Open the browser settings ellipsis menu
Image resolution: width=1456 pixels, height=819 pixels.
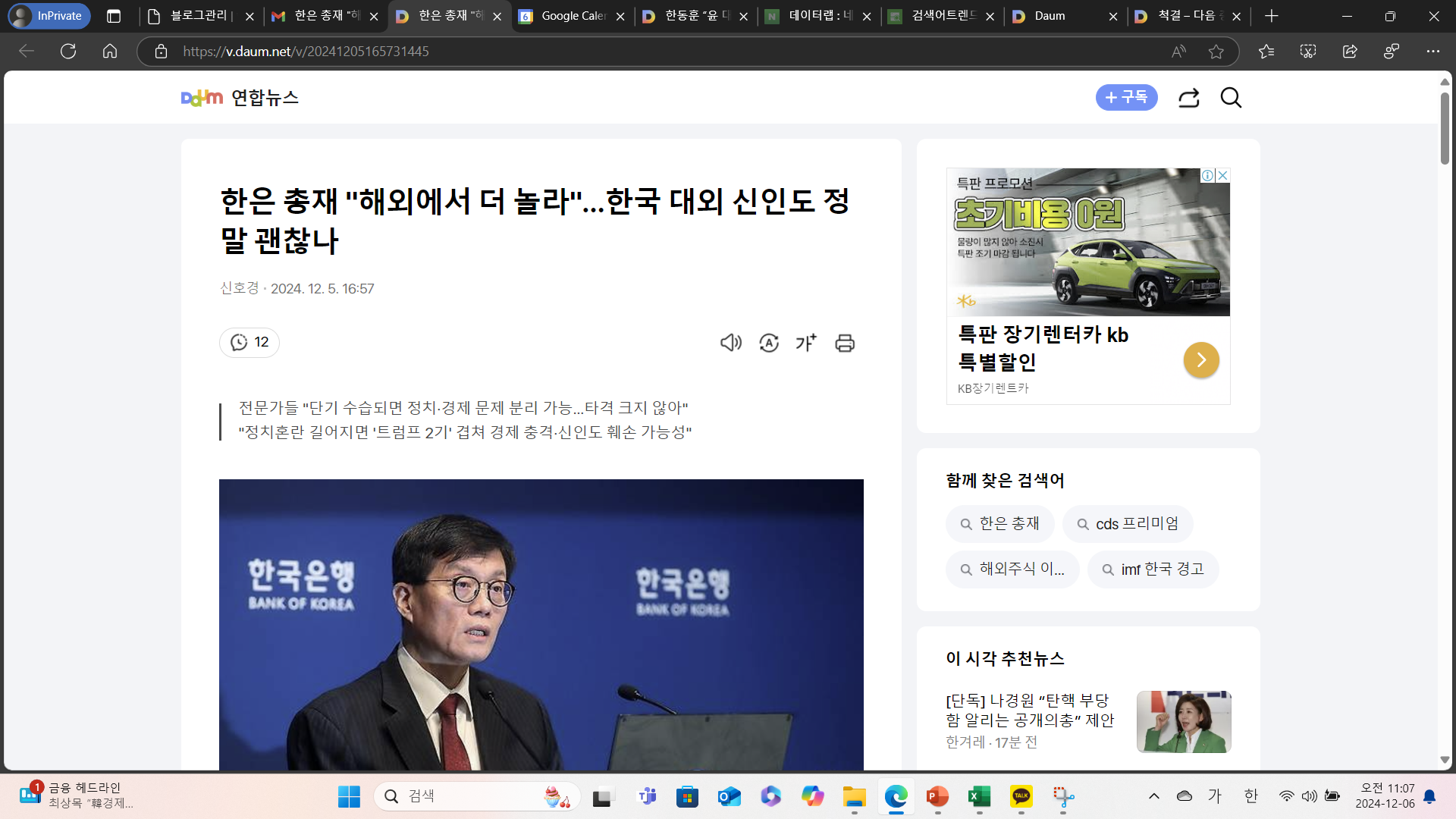coord(1432,51)
